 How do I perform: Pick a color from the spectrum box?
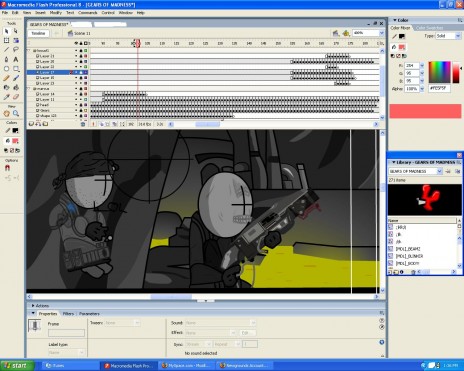pyautogui.click(x=439, y=72)
